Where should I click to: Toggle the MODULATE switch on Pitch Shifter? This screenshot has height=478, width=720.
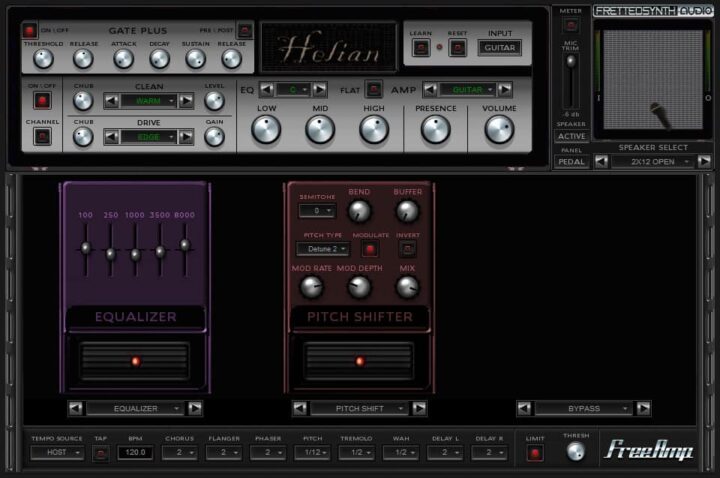tap(370, 248)
